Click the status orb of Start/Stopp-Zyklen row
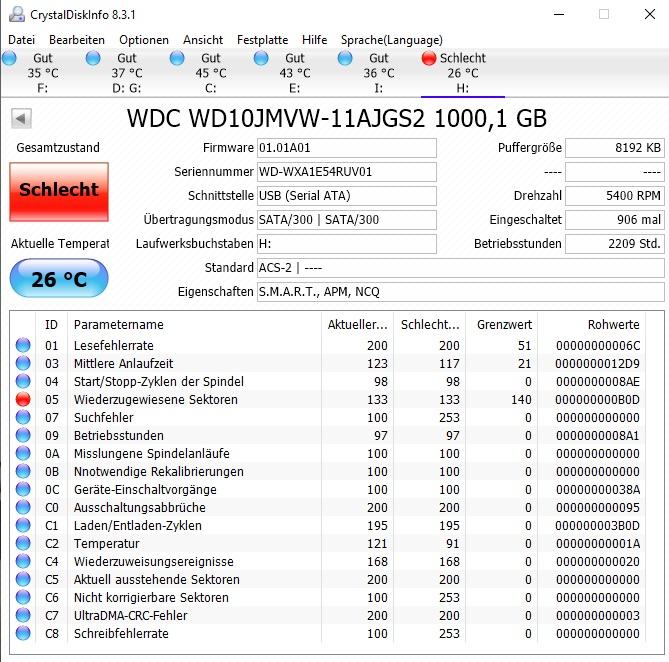The height and width of the screenshot is (662, 669). (23, 381)
